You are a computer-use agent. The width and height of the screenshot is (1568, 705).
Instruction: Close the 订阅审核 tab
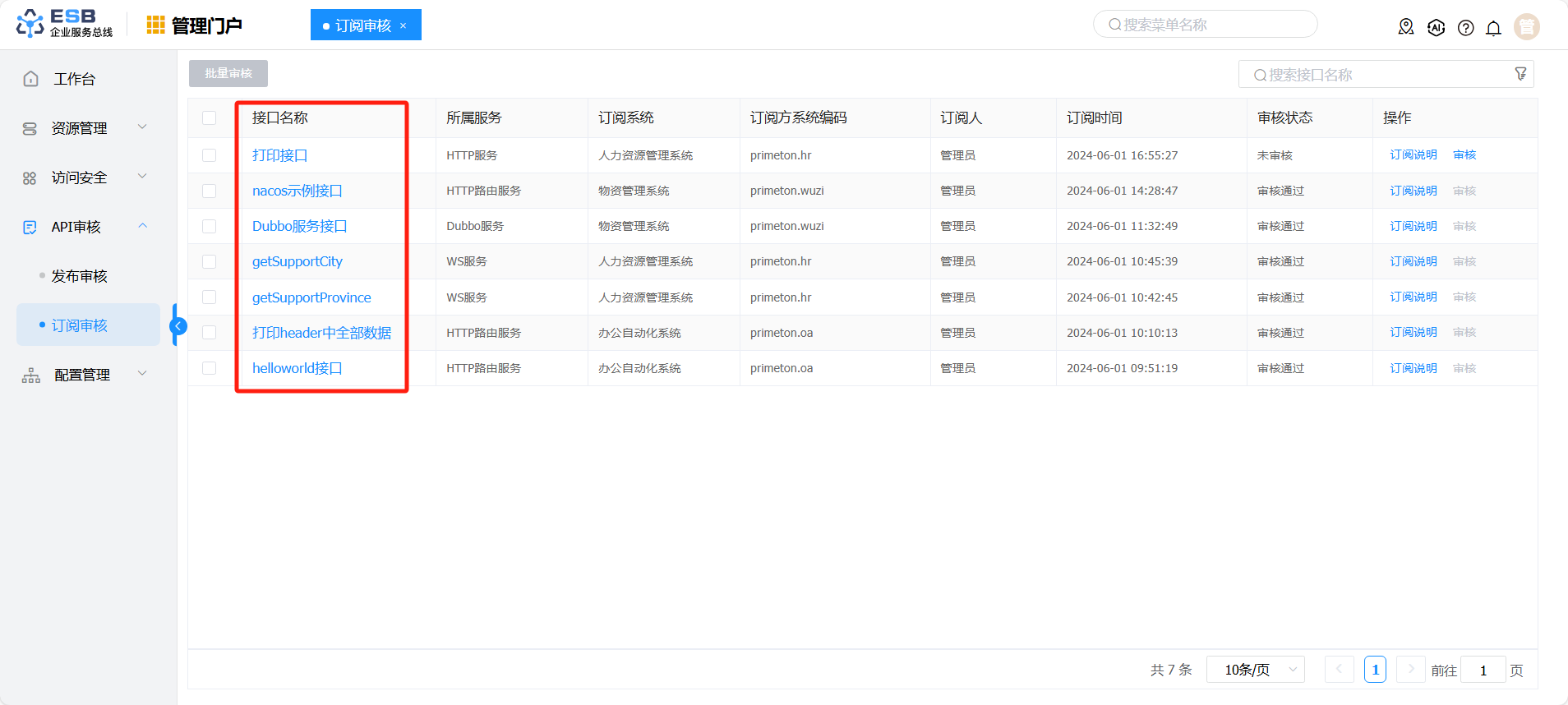tap(404, 25)
